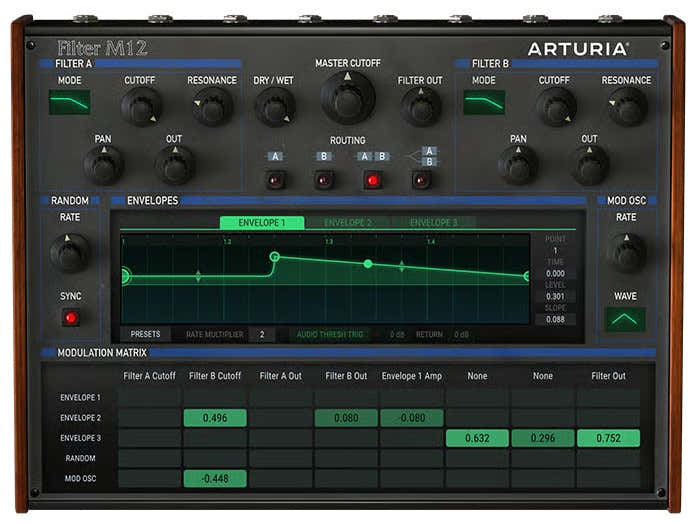Click matrix cell value 0.632
The height and width of the screenshot is (524, 696).
click(477, 438)
